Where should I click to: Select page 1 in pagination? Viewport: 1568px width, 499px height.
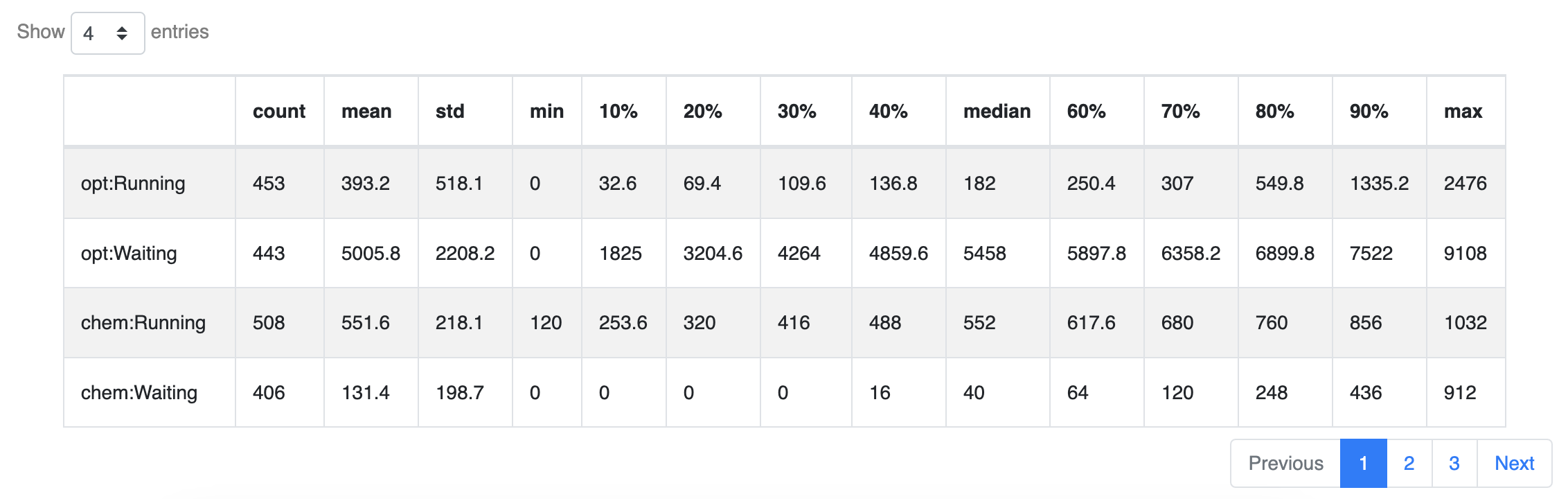pos(1363,463)
